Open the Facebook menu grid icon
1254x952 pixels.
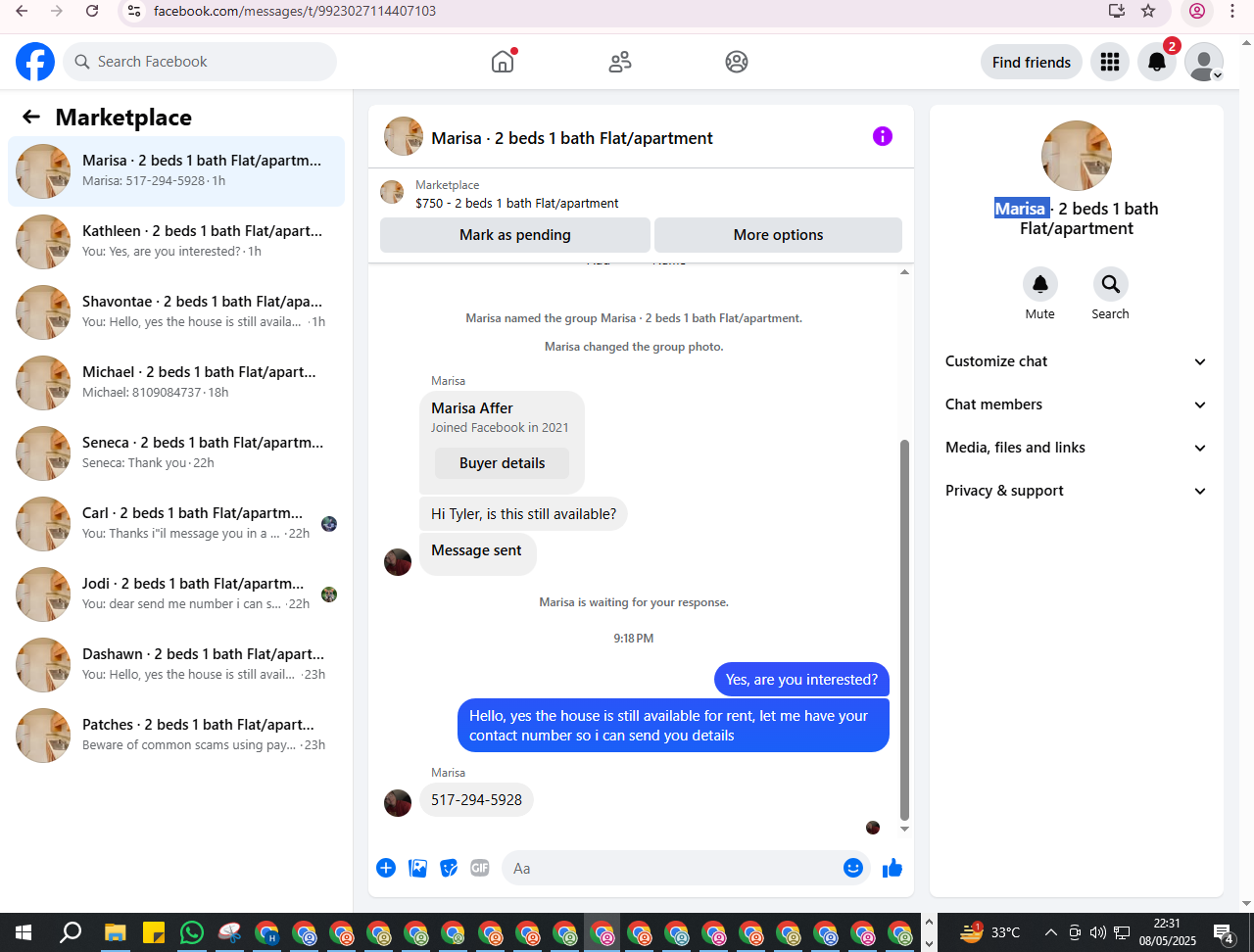coord(1110,62)
